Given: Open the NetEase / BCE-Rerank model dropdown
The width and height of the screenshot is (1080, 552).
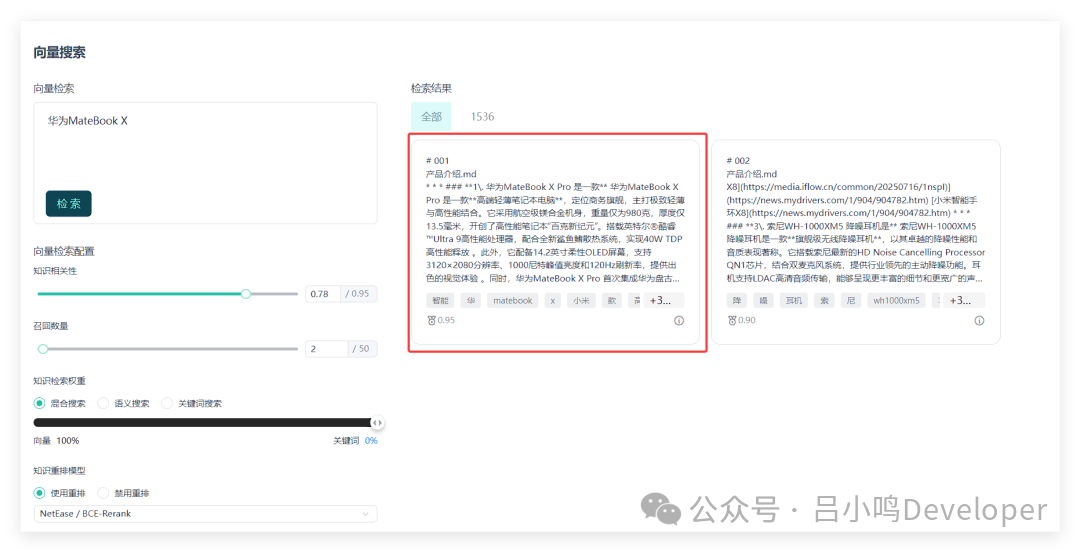Looking at the screenshot, I should [205, 513].
